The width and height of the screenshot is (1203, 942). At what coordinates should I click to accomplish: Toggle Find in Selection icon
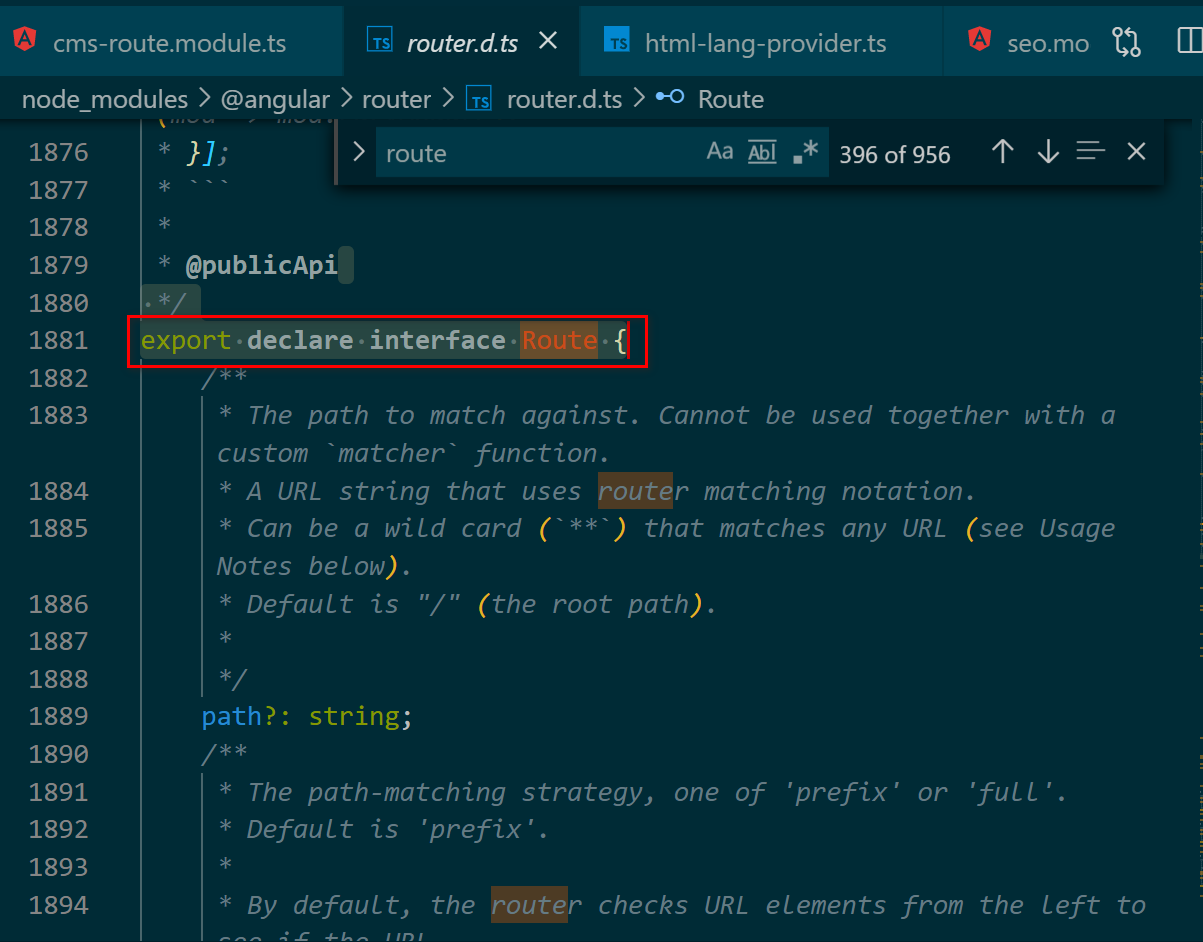click(x=1091, y=152)
